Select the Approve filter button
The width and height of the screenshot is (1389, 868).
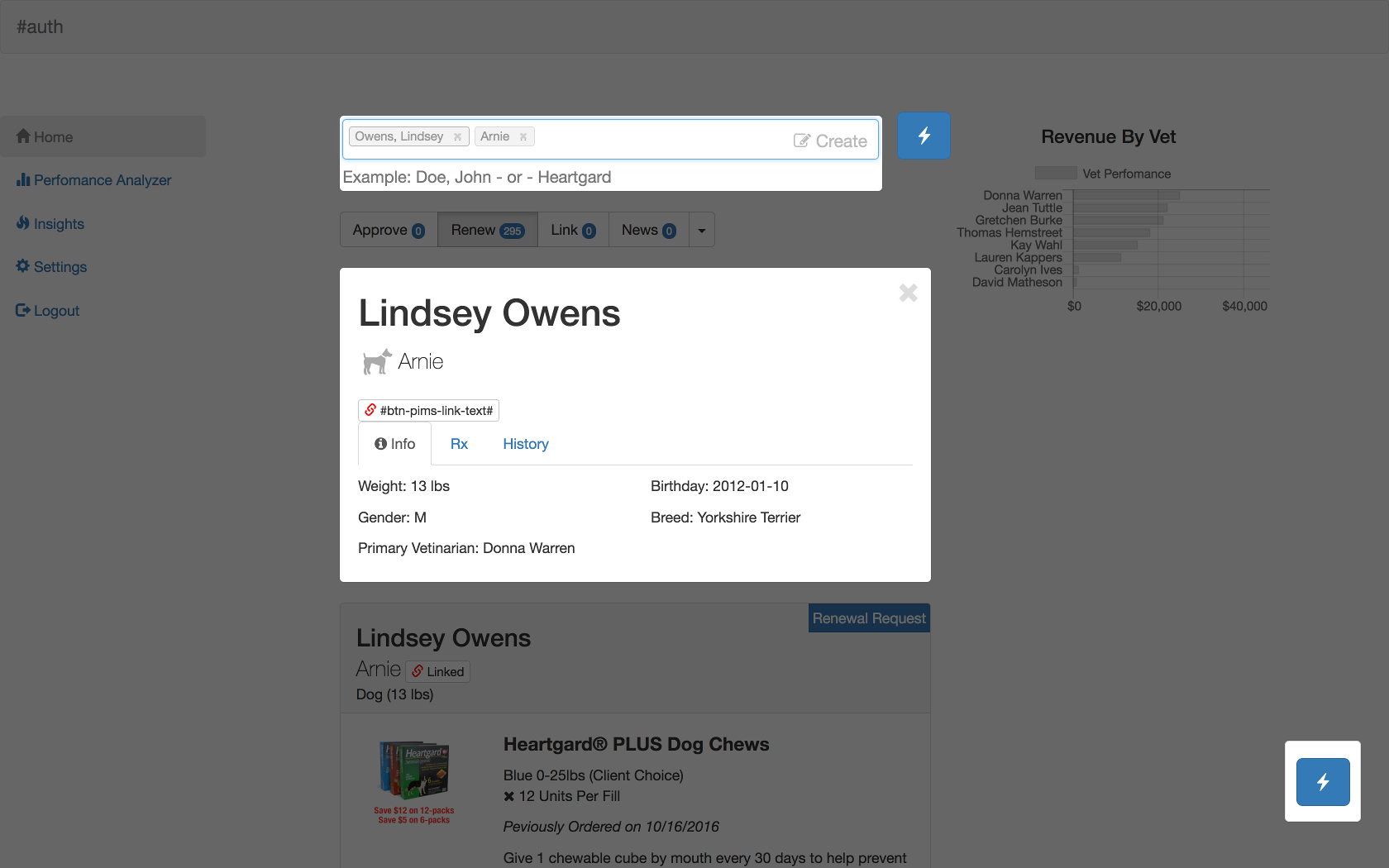click(389, 230)
